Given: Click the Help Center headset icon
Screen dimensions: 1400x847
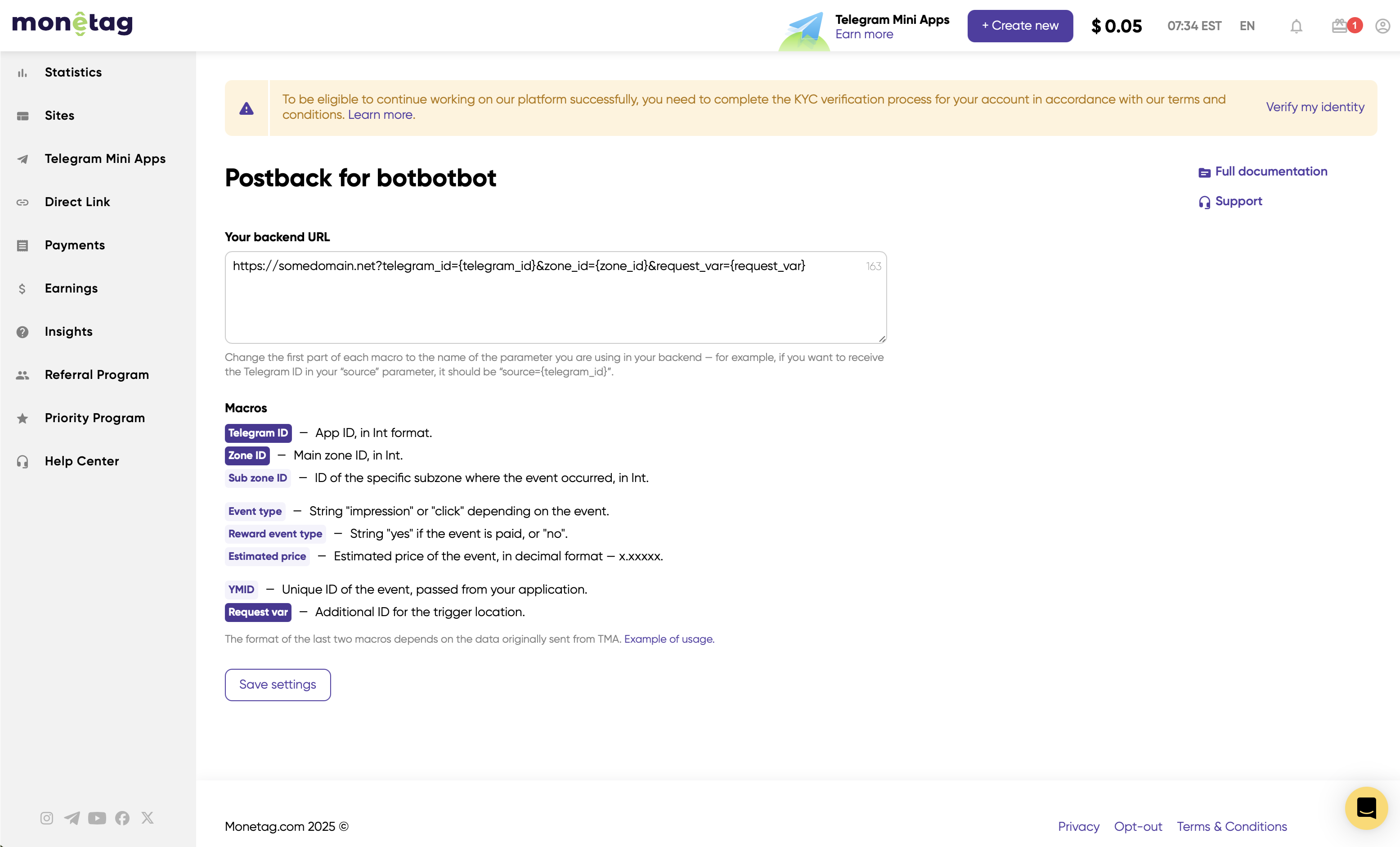Looking at the screenshot, I should [22, 462].
